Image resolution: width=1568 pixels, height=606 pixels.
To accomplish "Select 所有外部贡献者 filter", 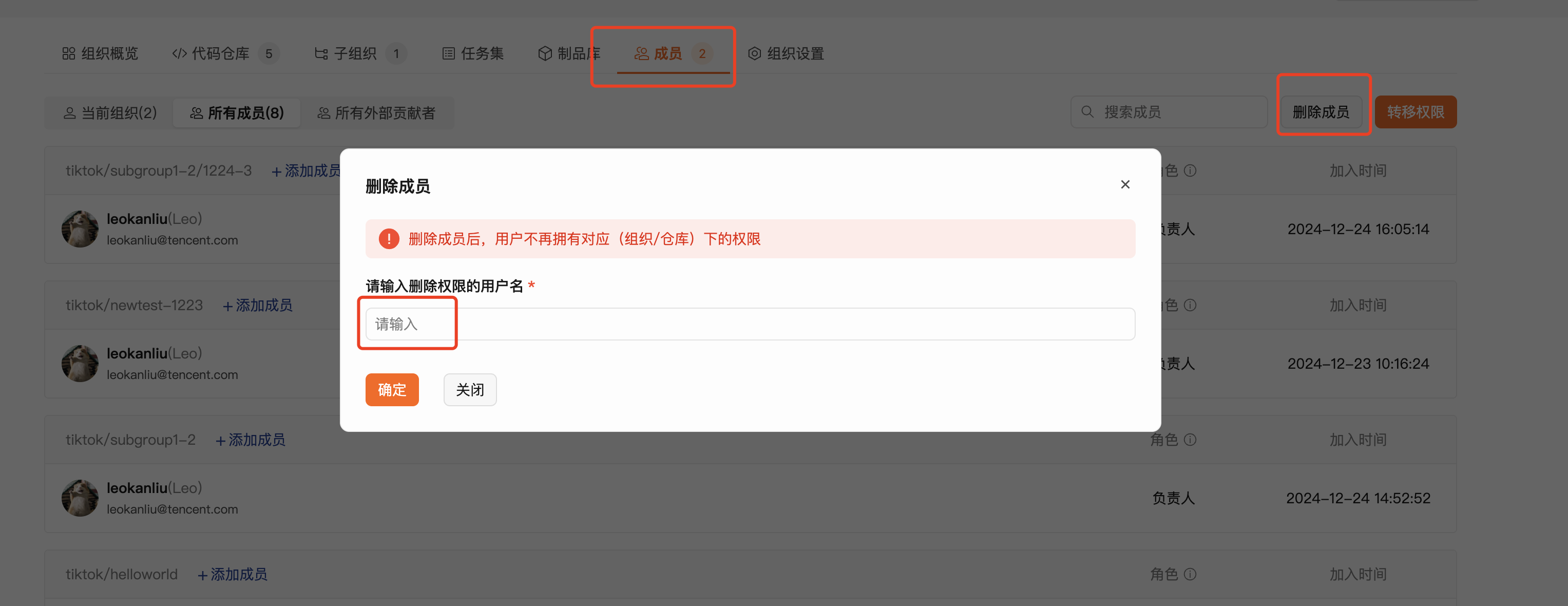I will coord(377,113).
